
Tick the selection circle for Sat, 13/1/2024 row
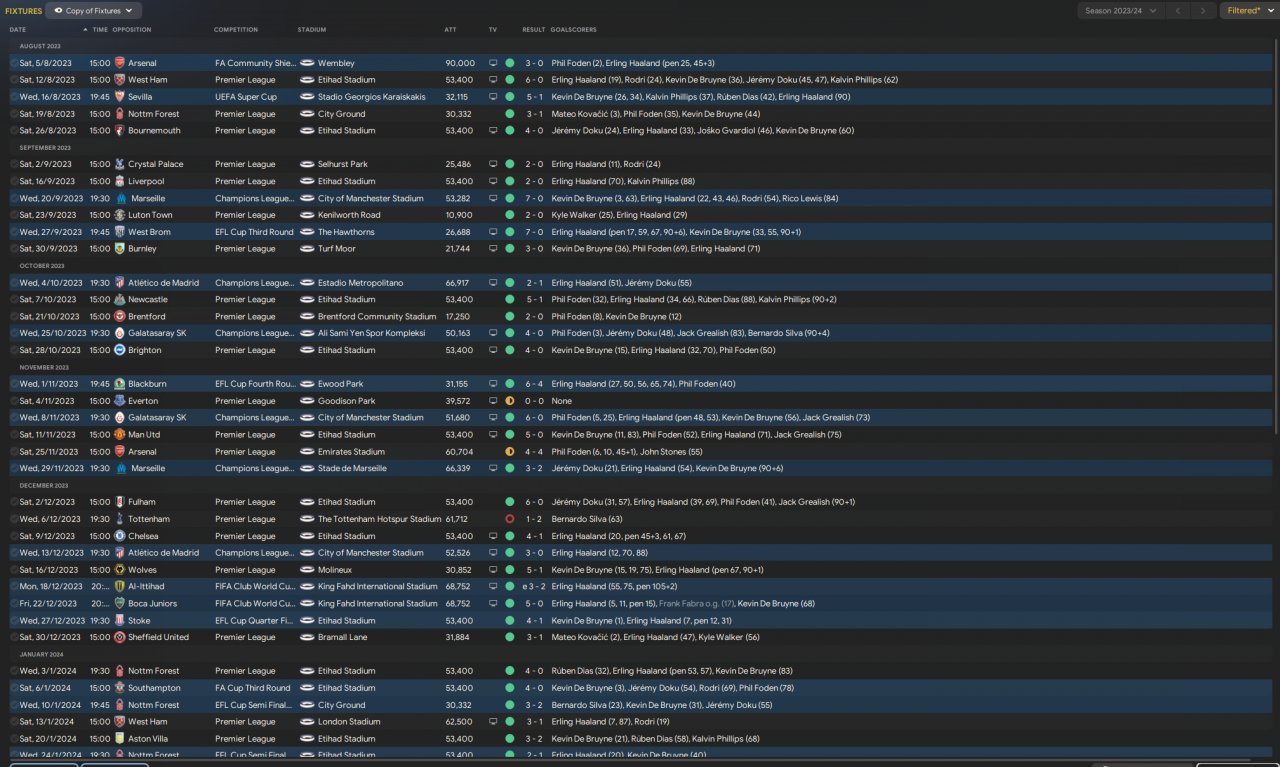[x=14, y=722]
